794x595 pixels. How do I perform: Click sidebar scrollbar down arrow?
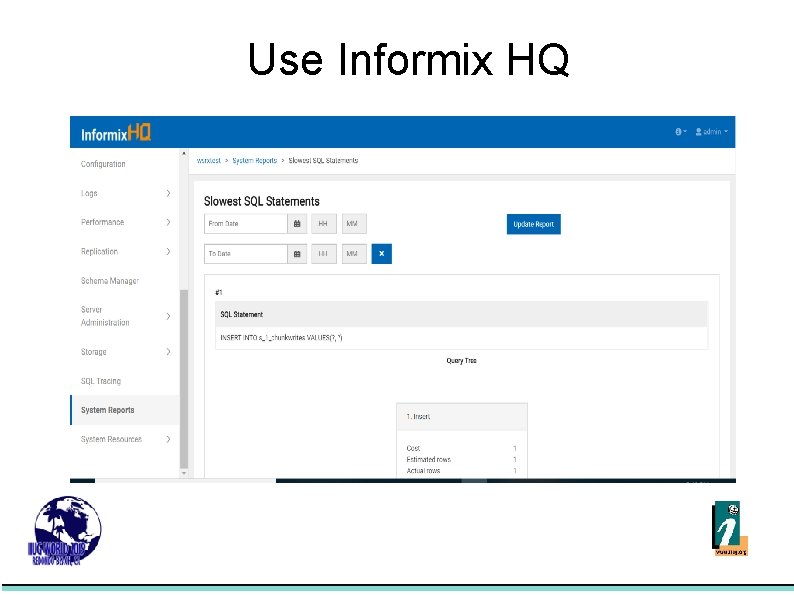(184, 473)
